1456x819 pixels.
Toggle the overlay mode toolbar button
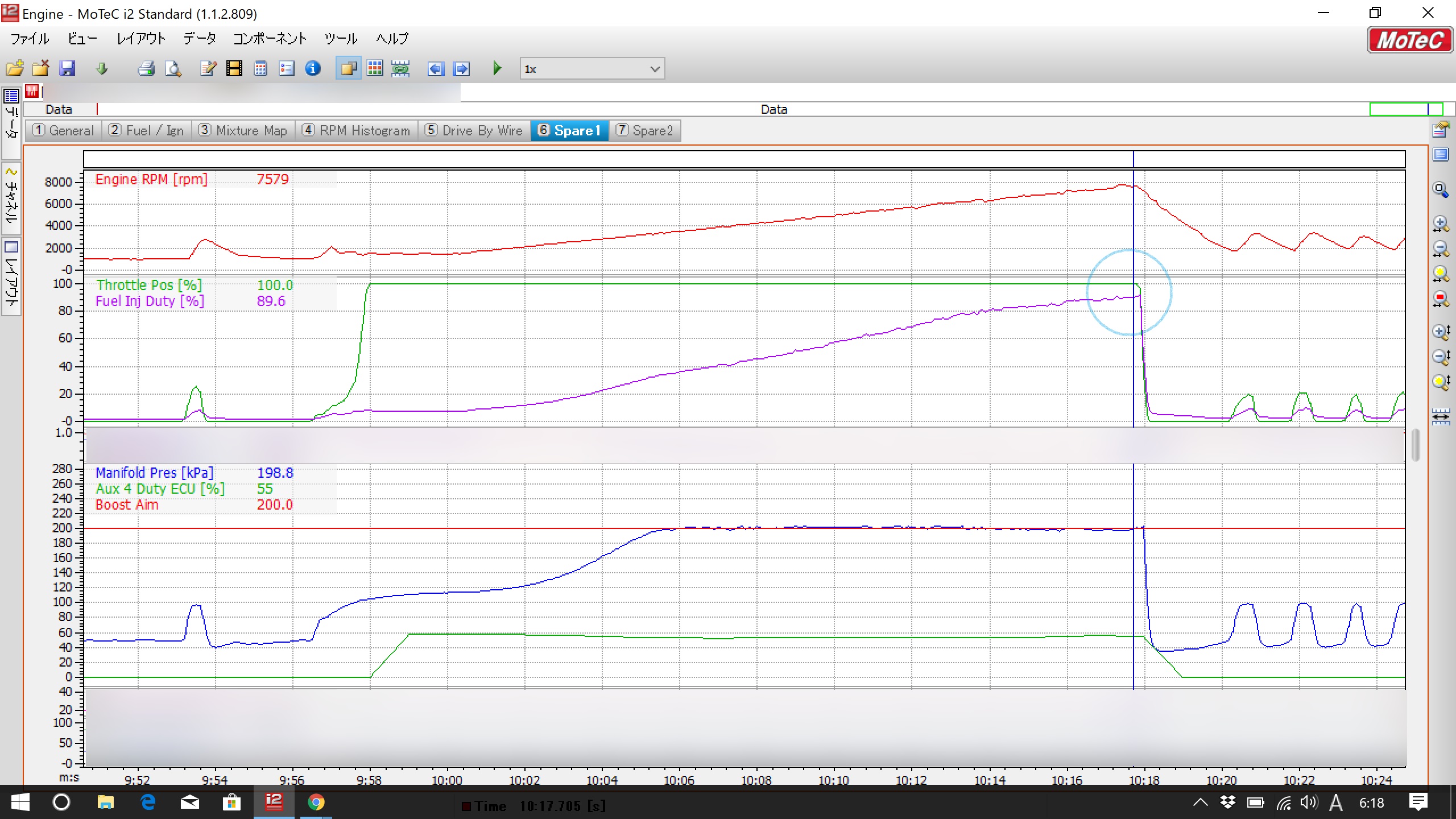tap(348, 69)
